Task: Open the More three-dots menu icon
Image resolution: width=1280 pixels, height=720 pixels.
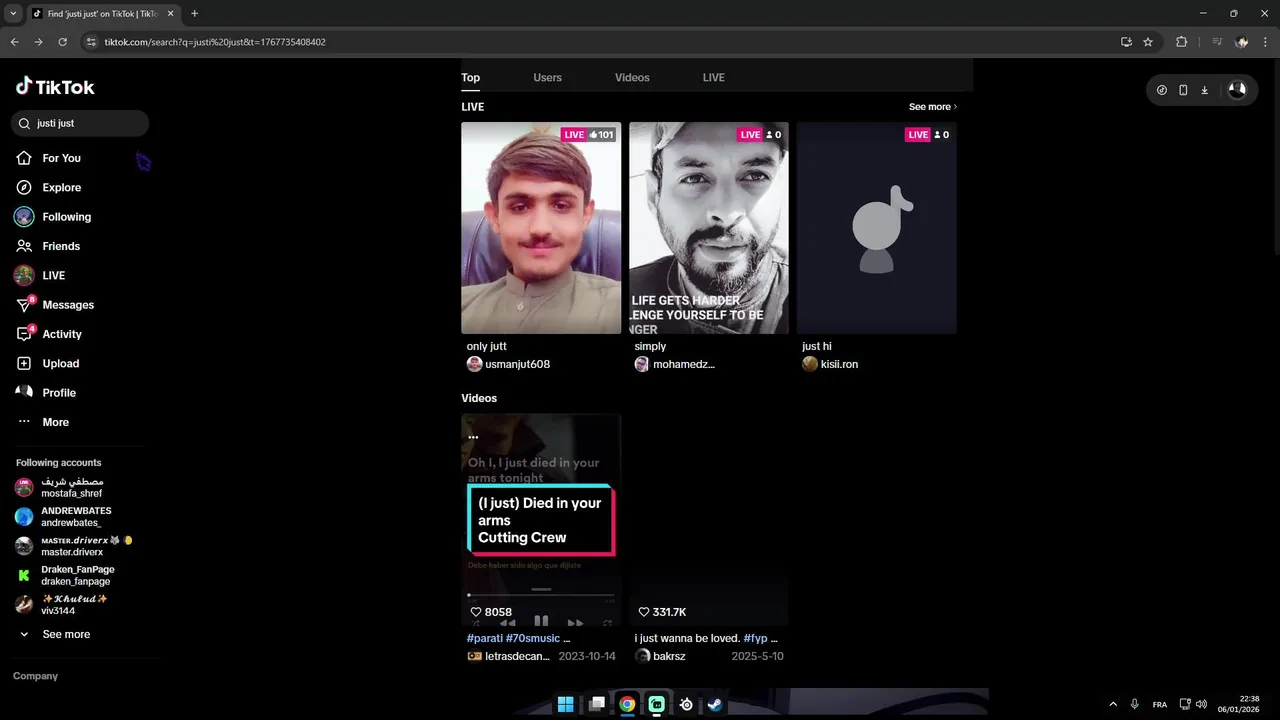Action: pos(24,422)
